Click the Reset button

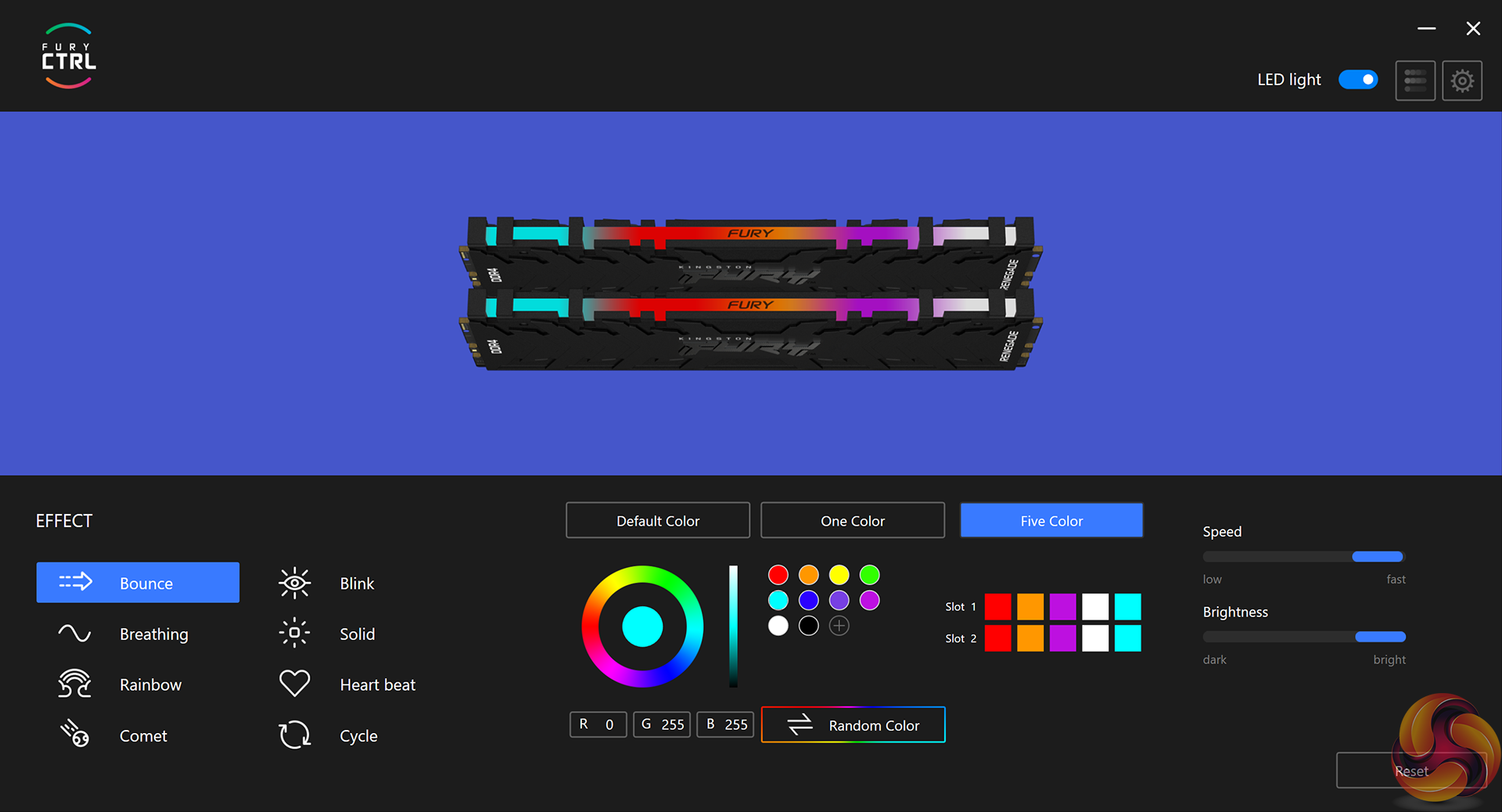click(x=1411, y=771)
